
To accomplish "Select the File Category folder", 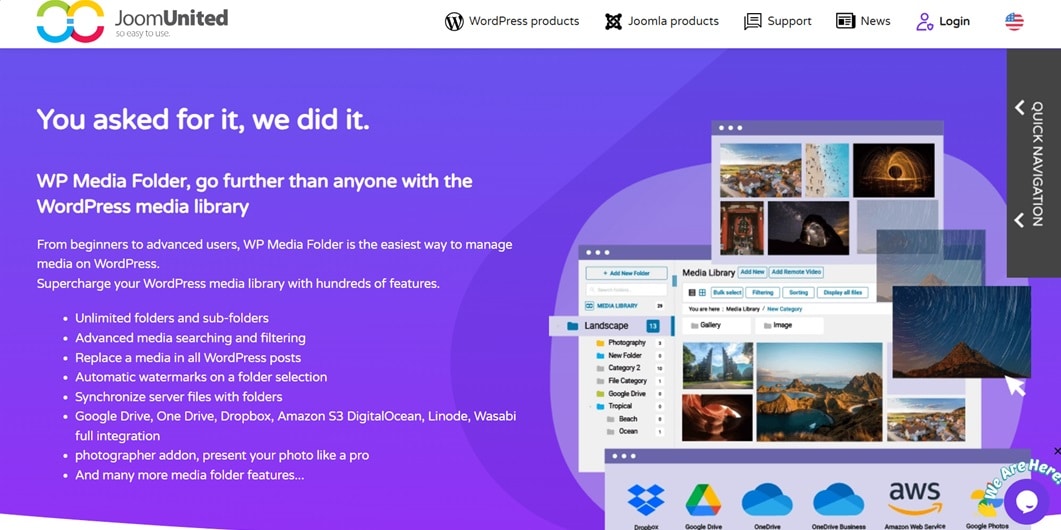I will 629,381.
